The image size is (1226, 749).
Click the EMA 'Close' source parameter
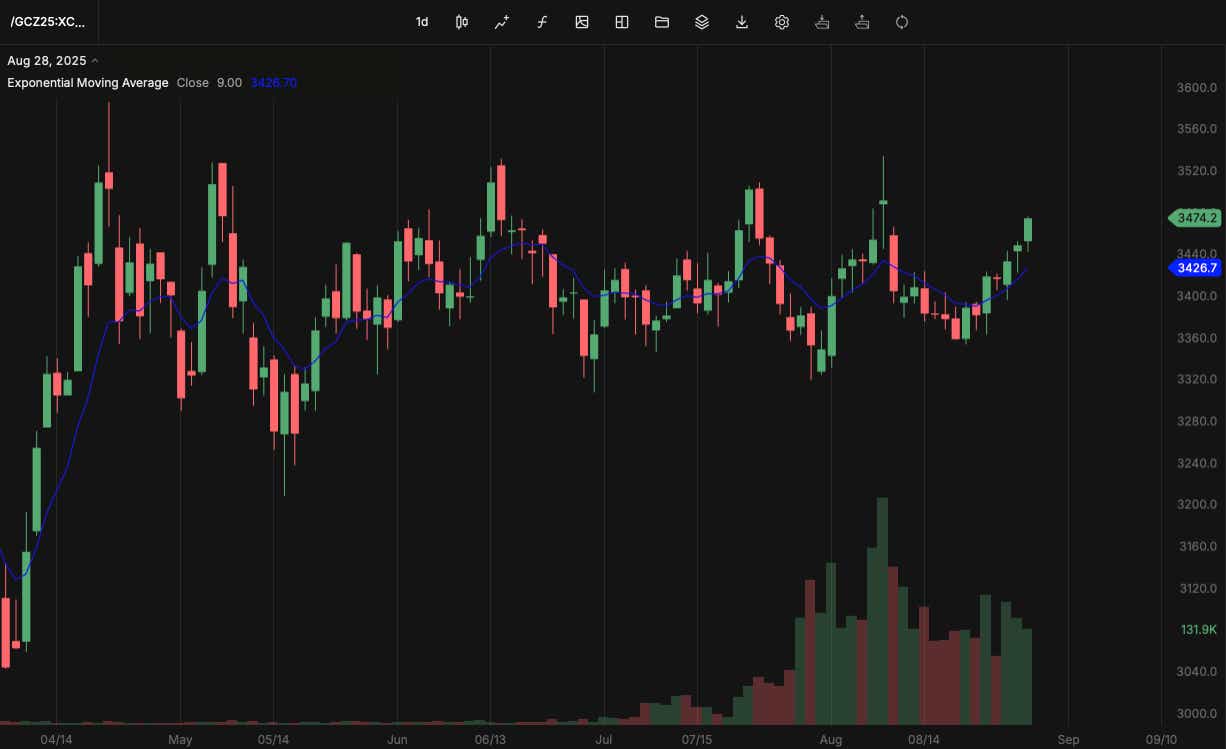click(x=193, y=83)
